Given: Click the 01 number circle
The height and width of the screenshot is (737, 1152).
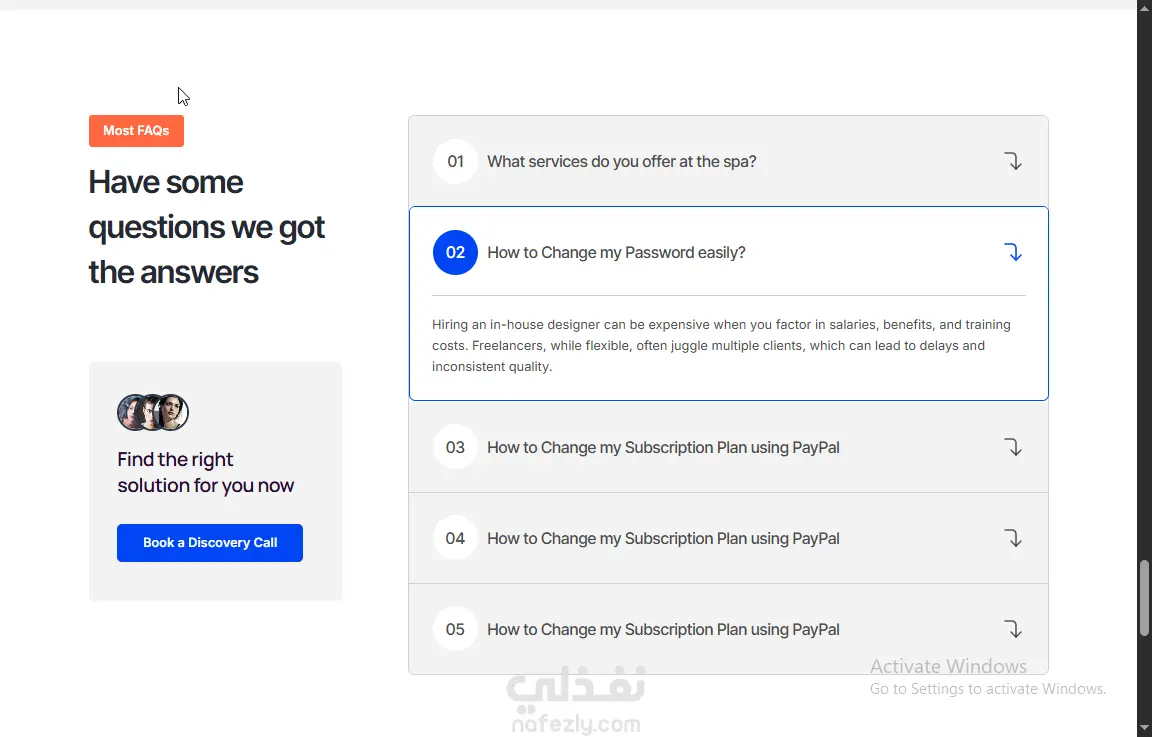Looking at the screenshot, I should pyautogui.click(x=455, y=161).
